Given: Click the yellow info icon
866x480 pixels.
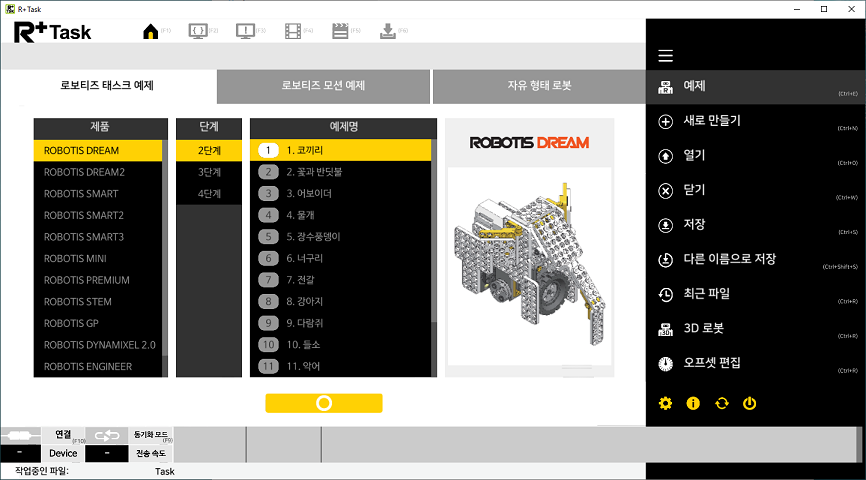Looking at the screenshot, I should [x=693, y=403].
